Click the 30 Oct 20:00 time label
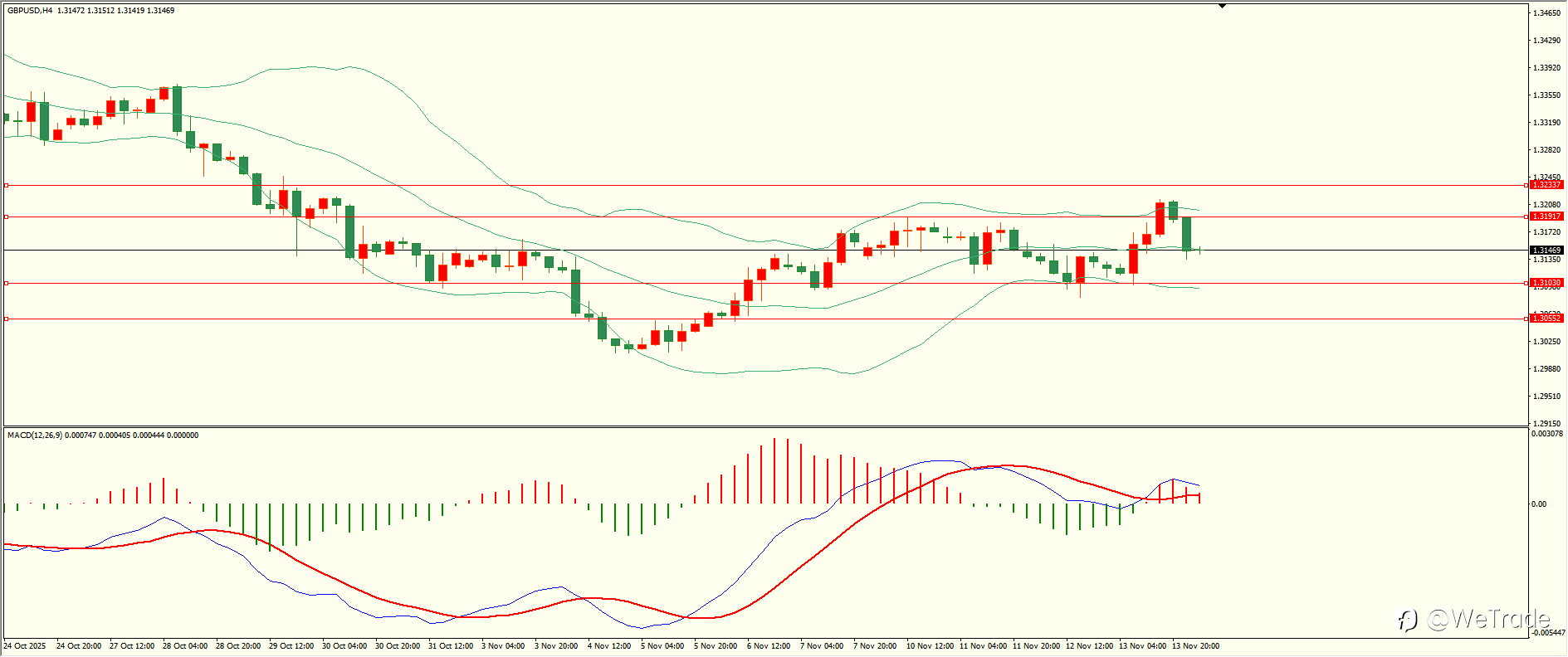The height and width of the screenshot is (657, 1568). click(x=398, y=646)
